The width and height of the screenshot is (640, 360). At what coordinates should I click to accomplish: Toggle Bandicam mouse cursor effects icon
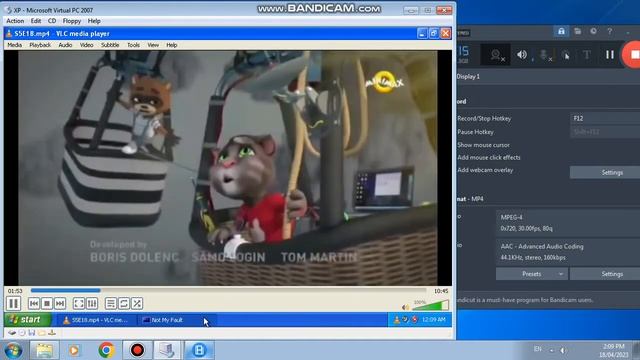[565, 55]
